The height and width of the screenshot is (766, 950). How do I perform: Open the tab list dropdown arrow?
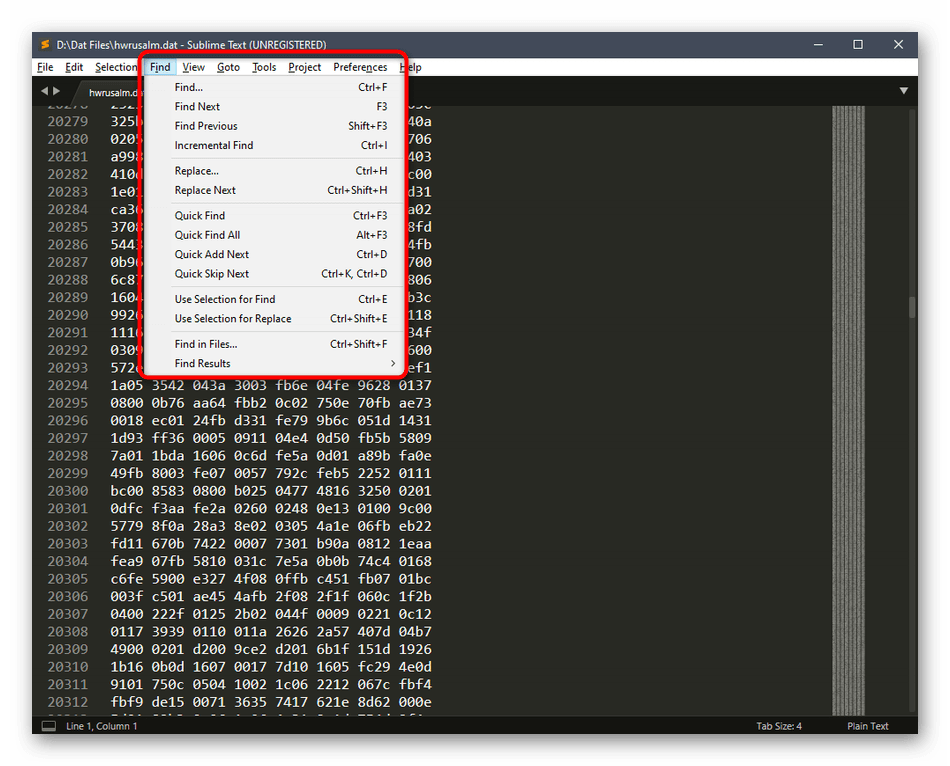(904, 91)
